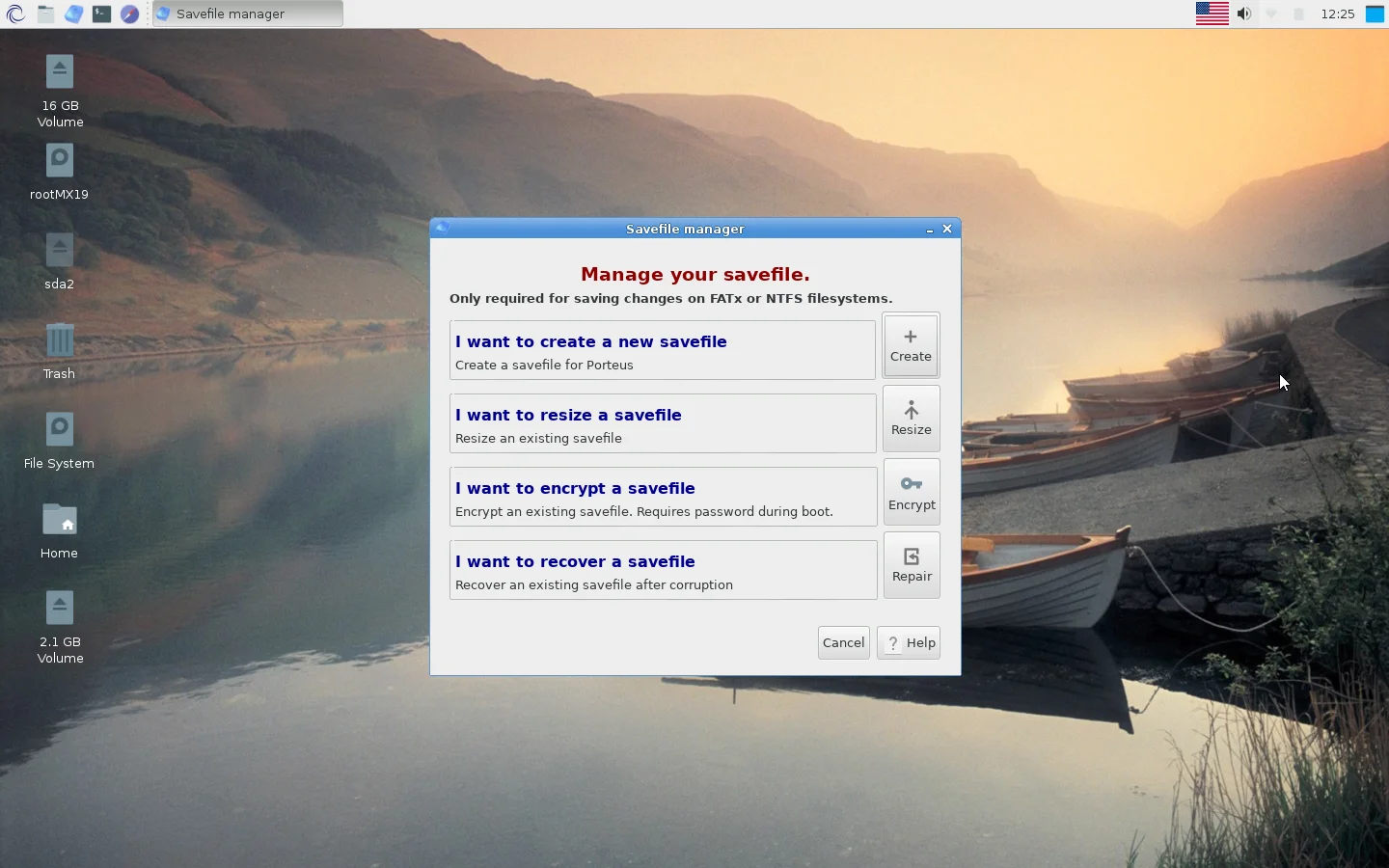The image size is (1389, 868).
Task: Open the terminal launcher in the panel
Action: point(101,14)
